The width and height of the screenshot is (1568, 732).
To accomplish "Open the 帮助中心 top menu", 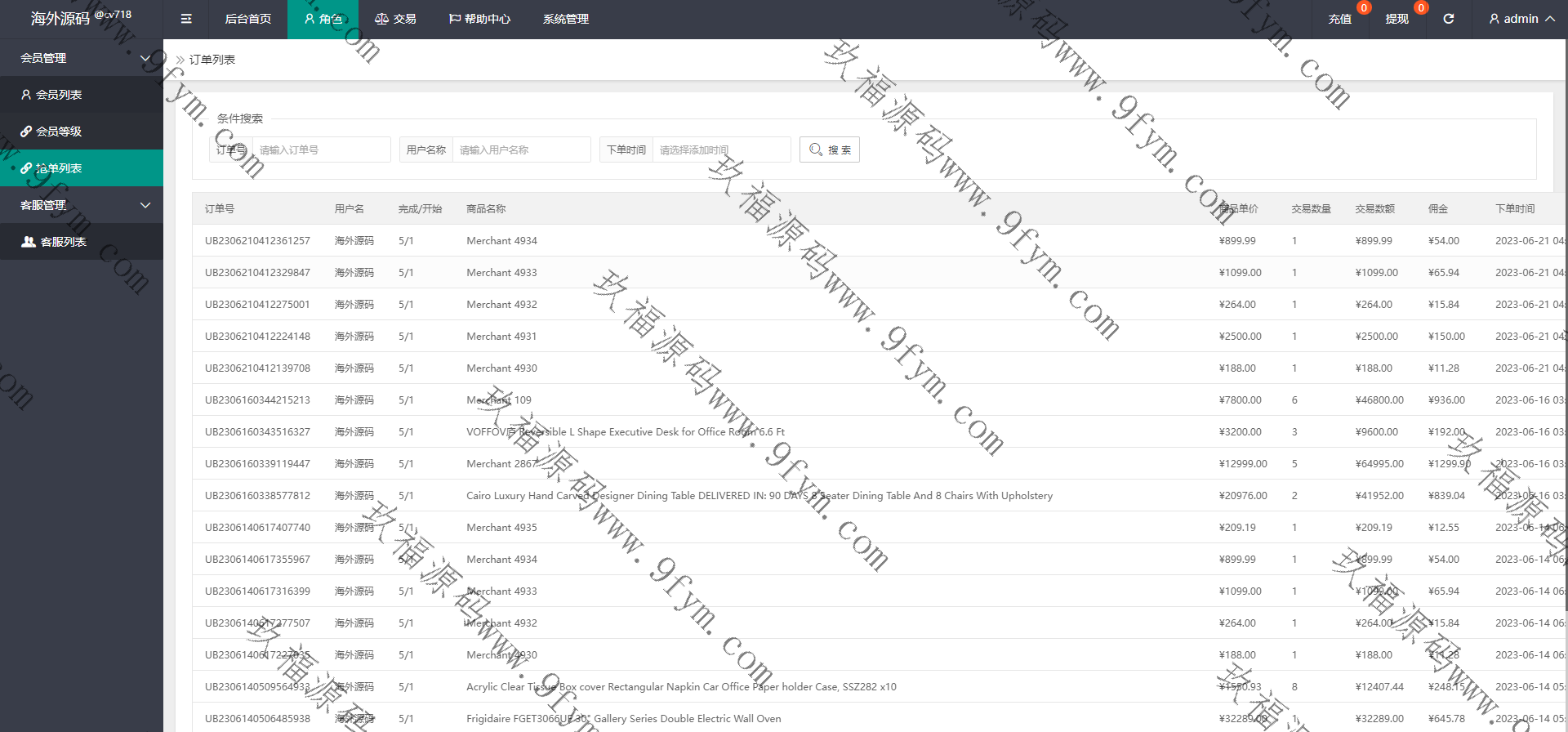I will 479,19.
